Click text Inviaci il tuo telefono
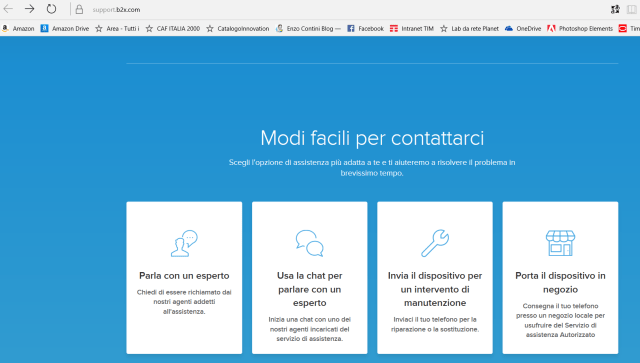The width and height of the screenshot is (640, 363). 435,324
